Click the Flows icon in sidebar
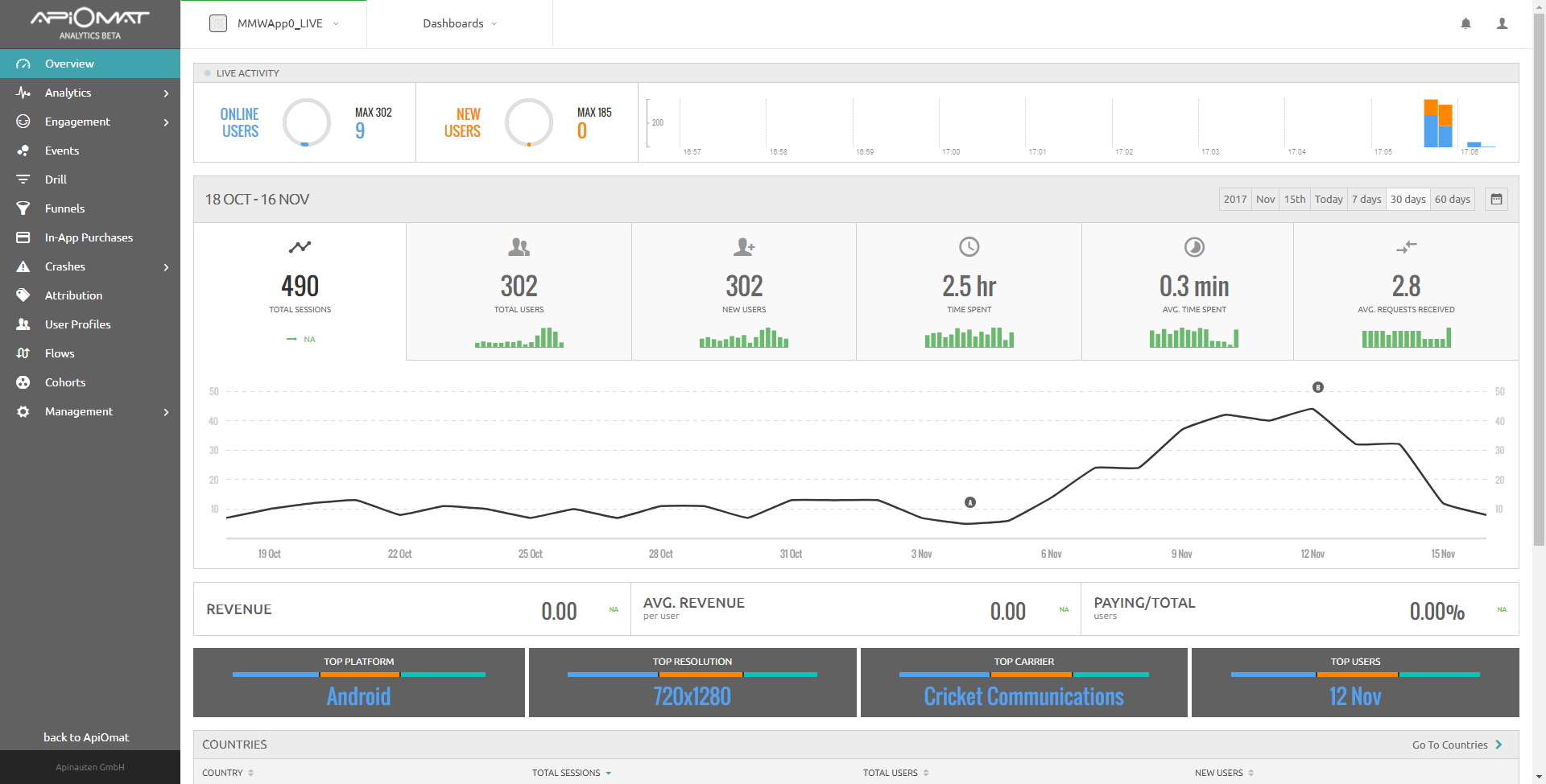Screen dimensions: 1546x784 point(23,353)
